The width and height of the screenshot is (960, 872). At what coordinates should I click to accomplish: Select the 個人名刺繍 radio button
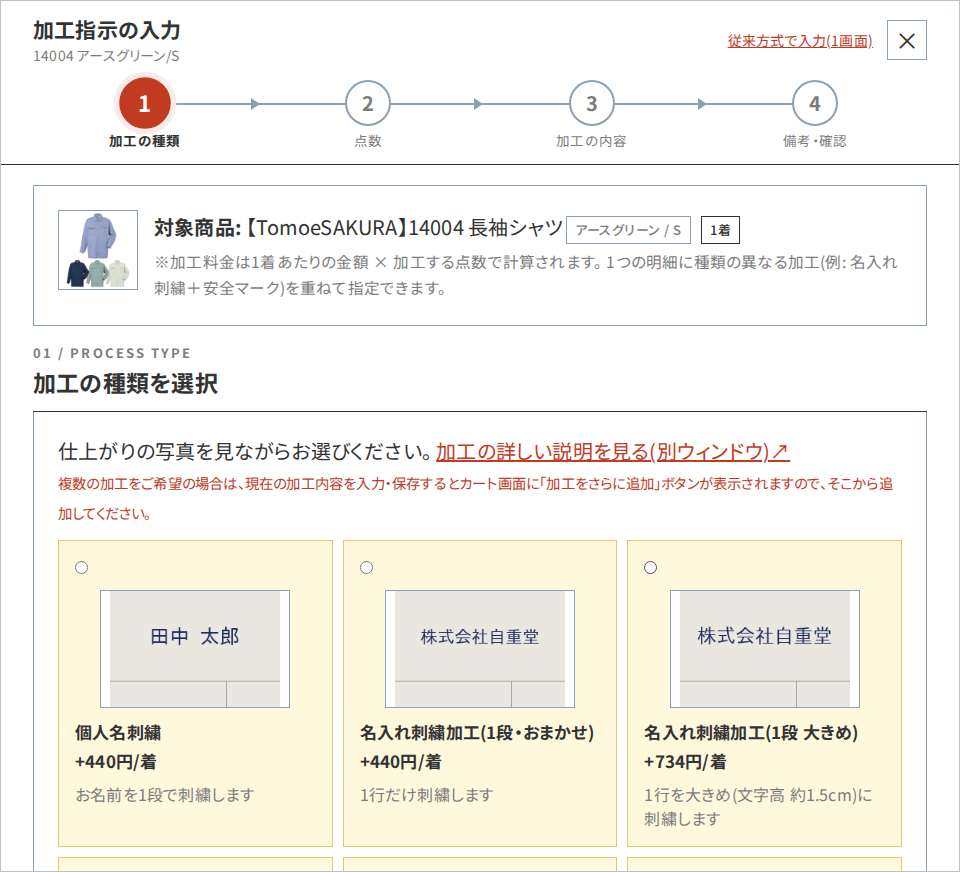pos(81,568)
